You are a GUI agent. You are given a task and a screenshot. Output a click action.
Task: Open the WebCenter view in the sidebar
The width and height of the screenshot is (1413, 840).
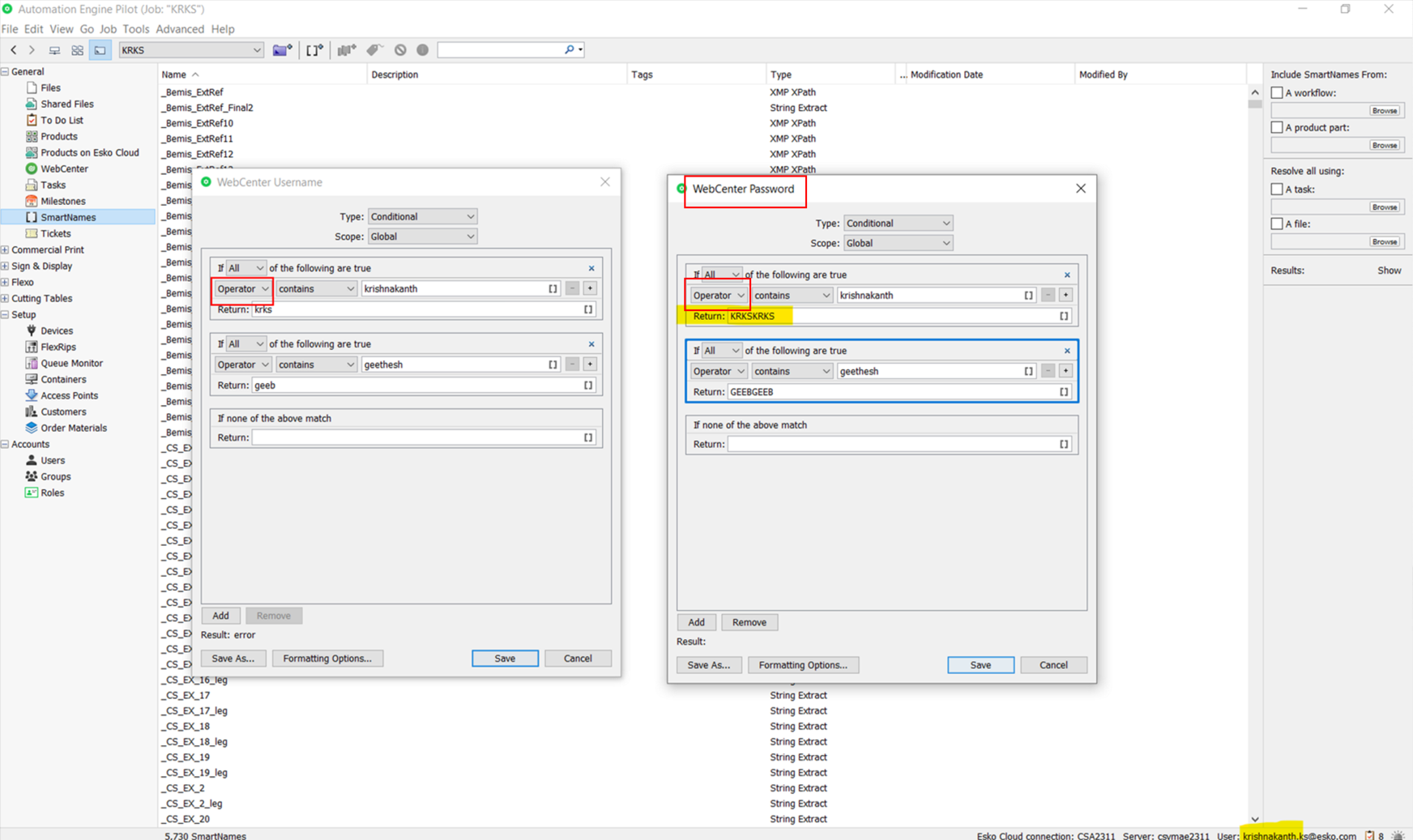point(63,168)
